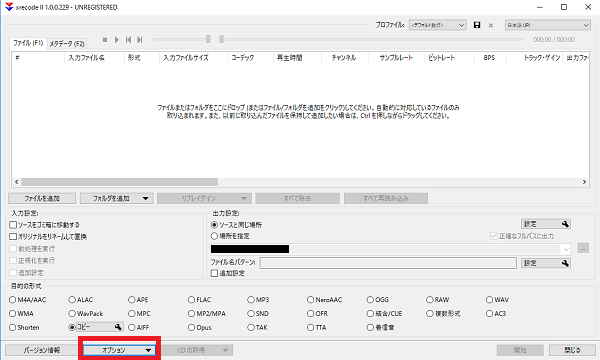Select APE output format
Screen dimensions: 600x360
pos(132,300)
